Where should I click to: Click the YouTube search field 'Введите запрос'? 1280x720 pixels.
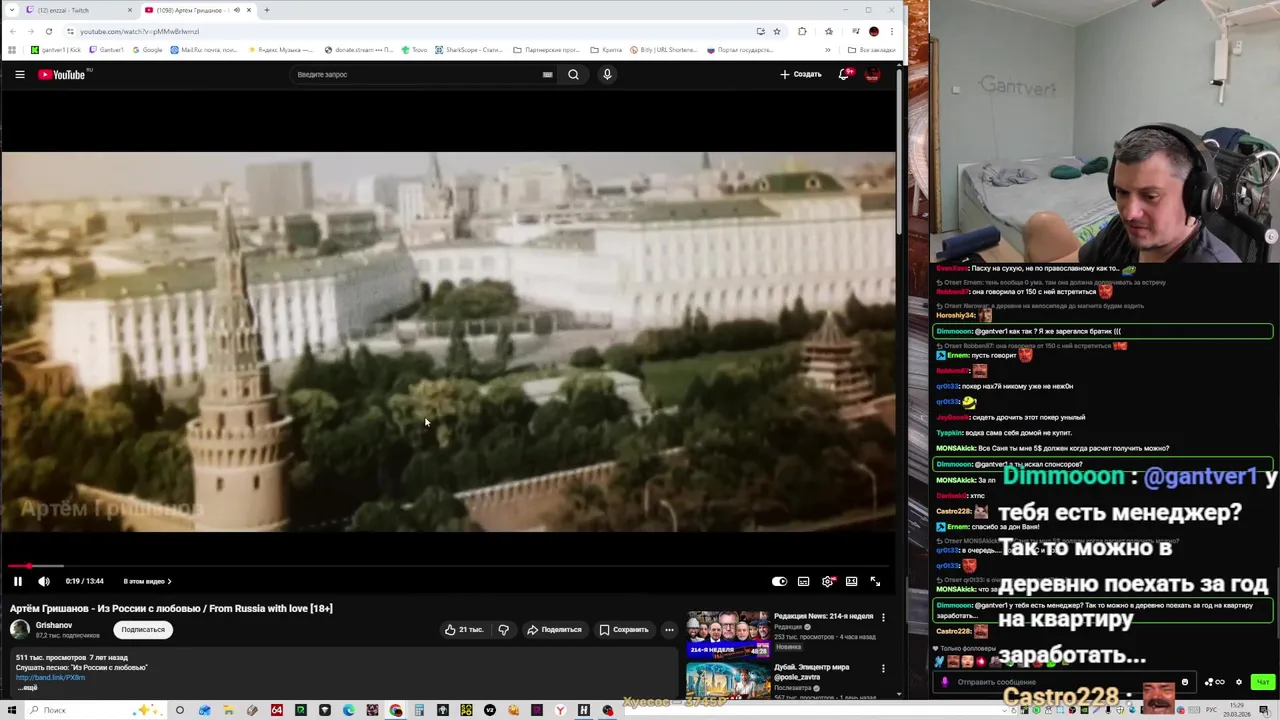tap(416, 74)
